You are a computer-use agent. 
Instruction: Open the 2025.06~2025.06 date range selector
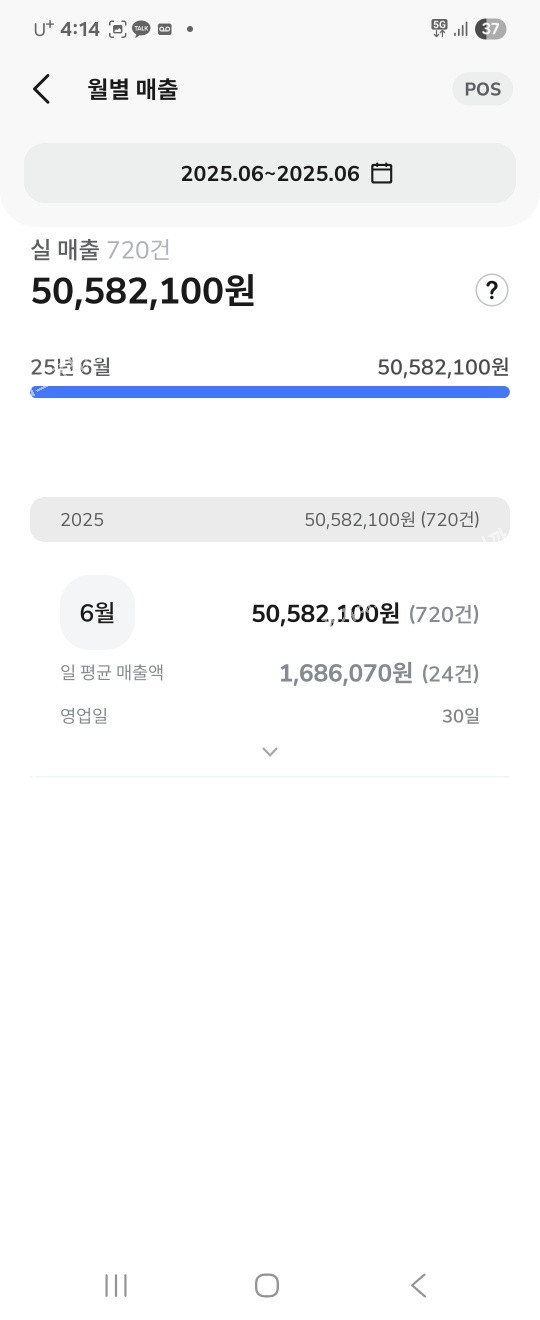[270, 173]
